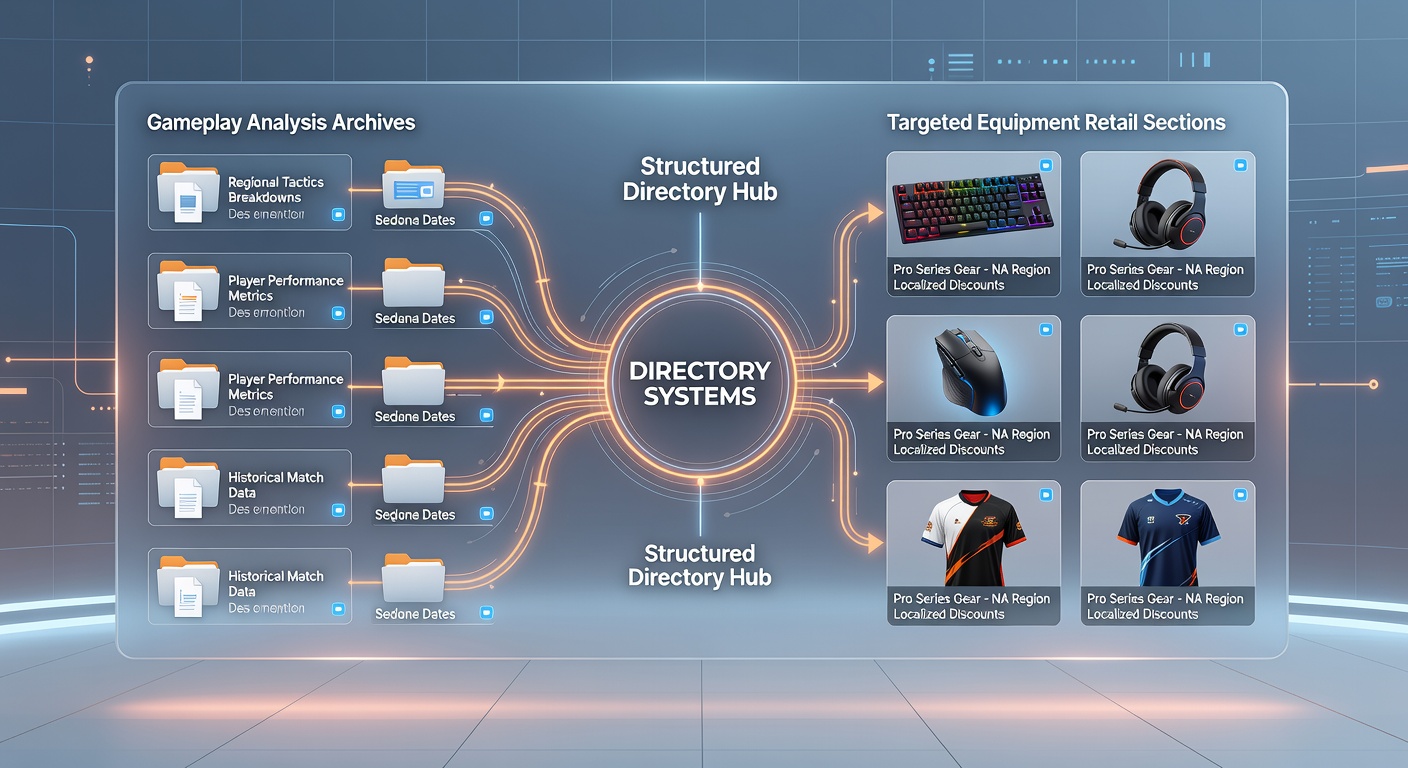Select the Regional Tactics Breakdowns title text
The image size is (1408, 768).
click(x=276, y=190)
